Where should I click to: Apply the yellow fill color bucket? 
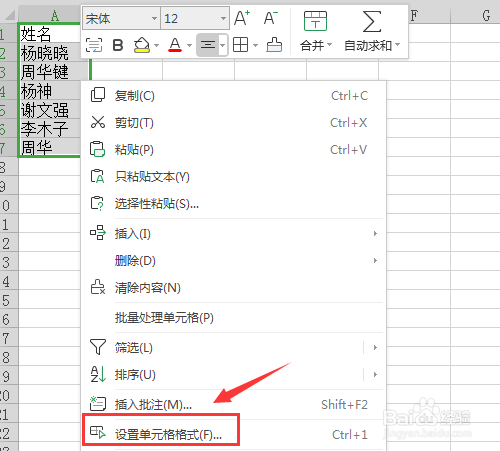[x=141, y=45]
